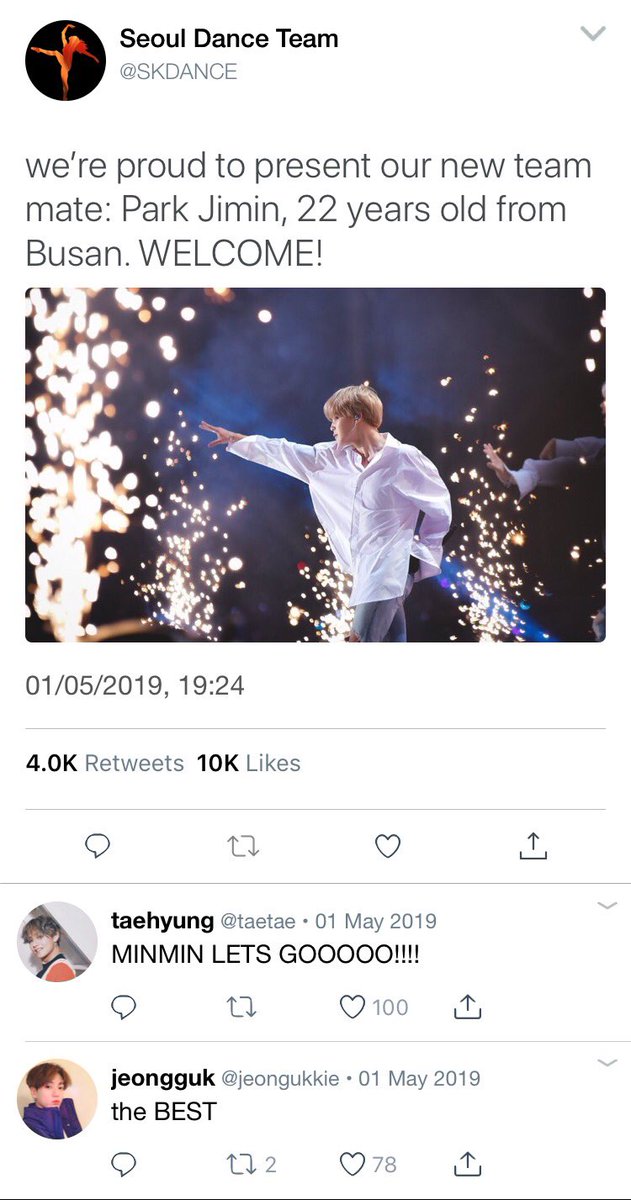Viewport: 631px width, 1200px height.
Task: Expand options for taehyung's reply
Action: [606, 906]
